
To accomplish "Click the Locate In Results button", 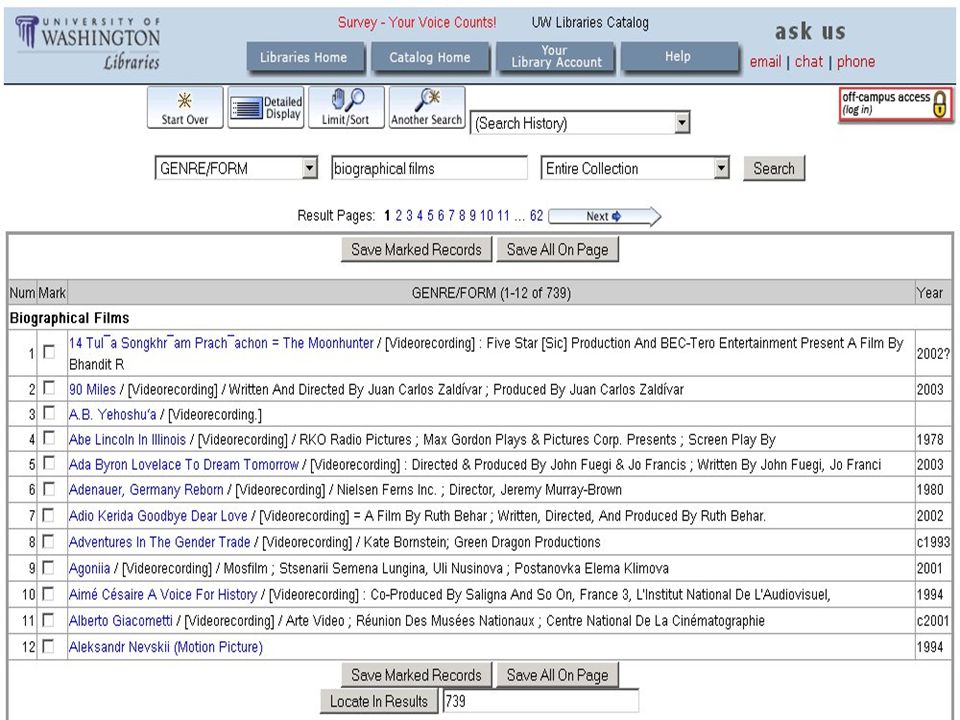I will click(379, 702).
